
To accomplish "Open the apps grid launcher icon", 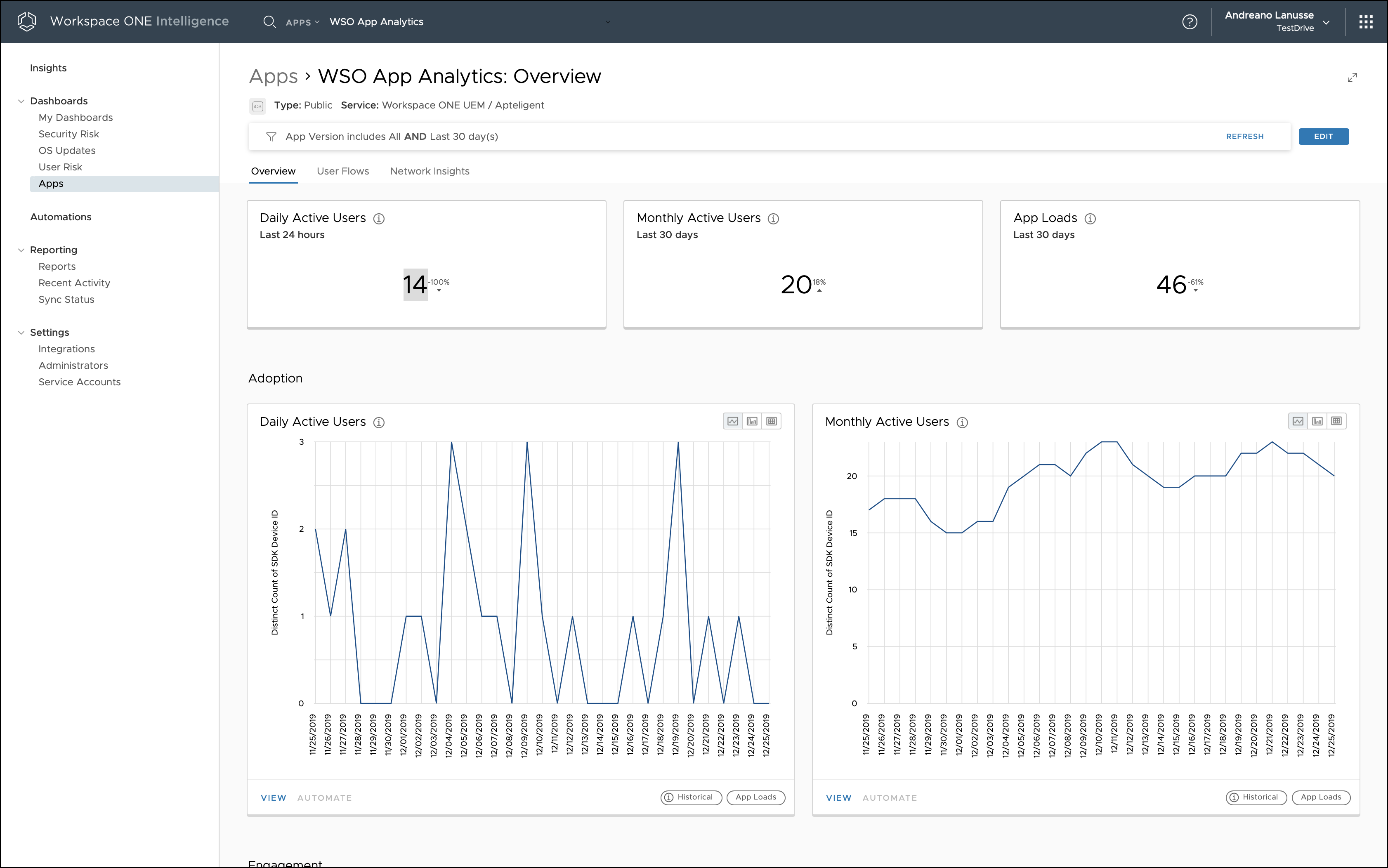I will click(1366, 22).
